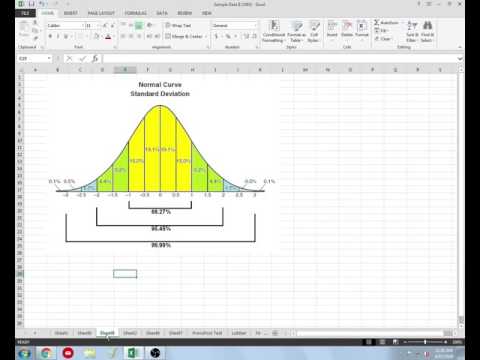Decrease font size with the smaller A
The image size is (480, 360).
(x=113, y=26)
